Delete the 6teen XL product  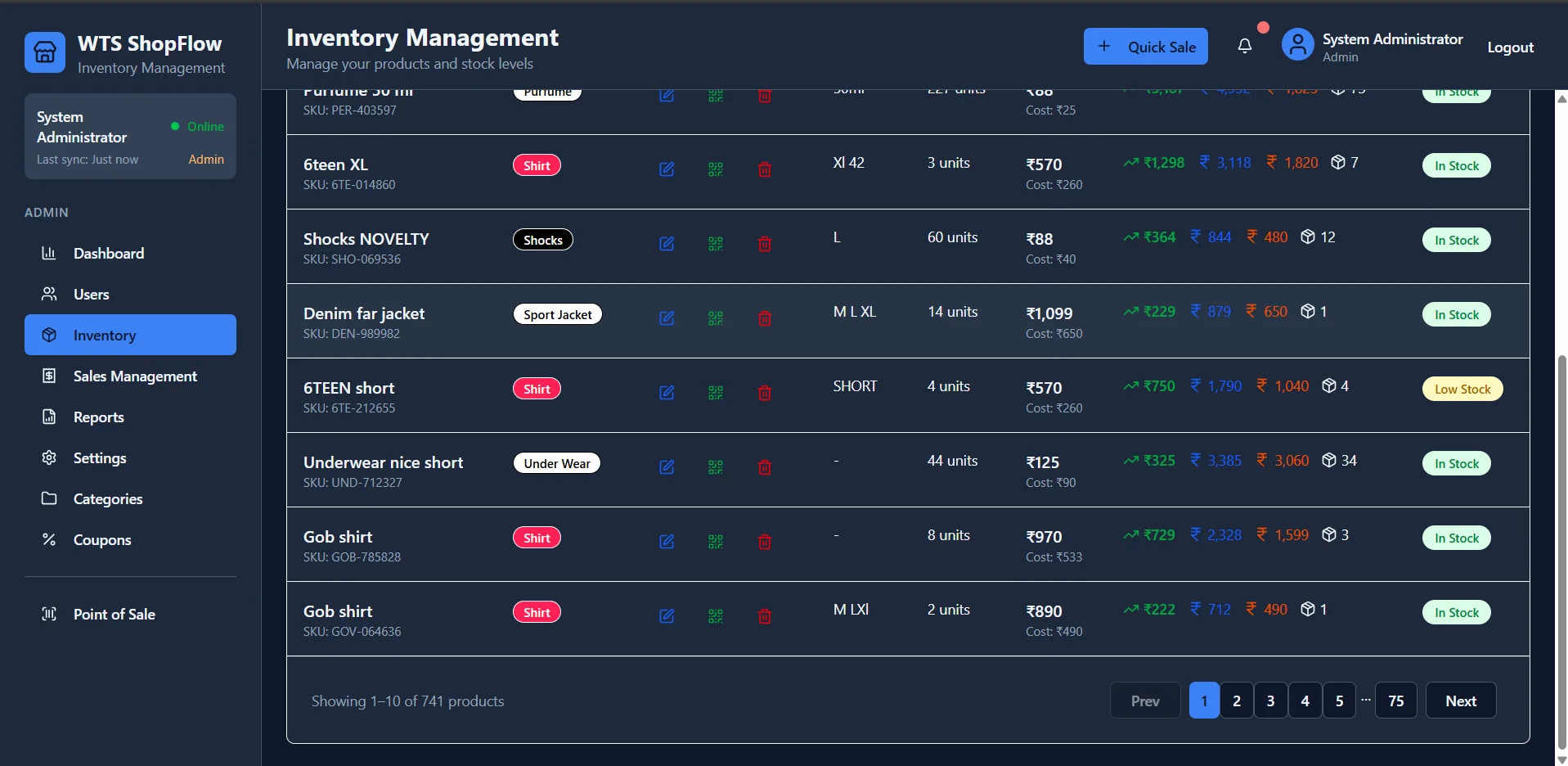click(765, 169)
